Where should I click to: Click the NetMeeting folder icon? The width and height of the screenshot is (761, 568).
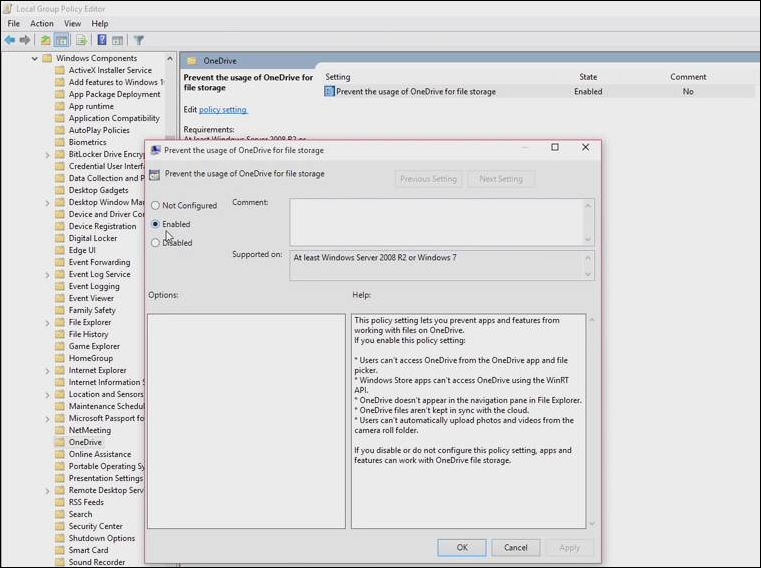(60, 430)
